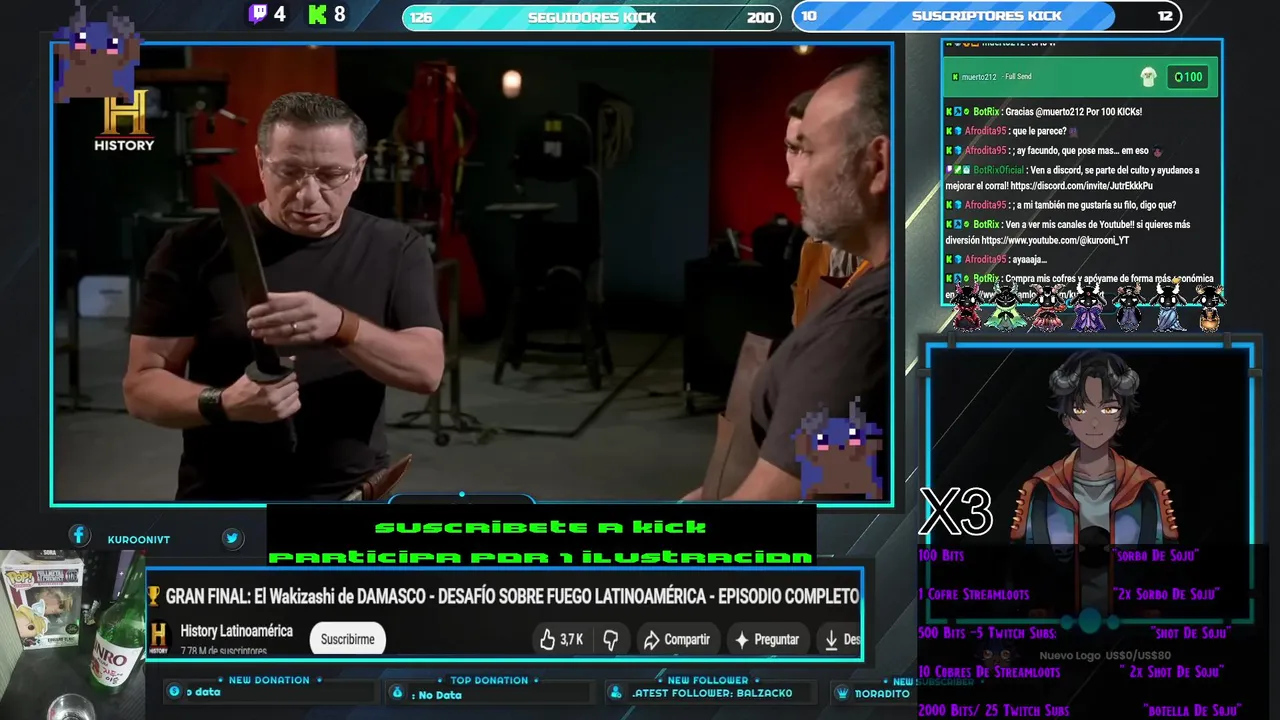Click the muerto212 Full Send gift banner
Screen dimensions: 1280x720
point(1081,77)
